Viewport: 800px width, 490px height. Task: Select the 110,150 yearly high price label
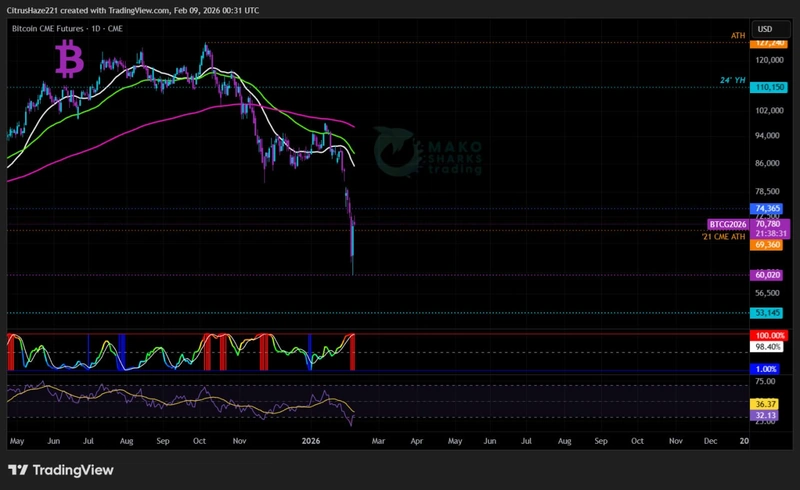pos(769,87)
